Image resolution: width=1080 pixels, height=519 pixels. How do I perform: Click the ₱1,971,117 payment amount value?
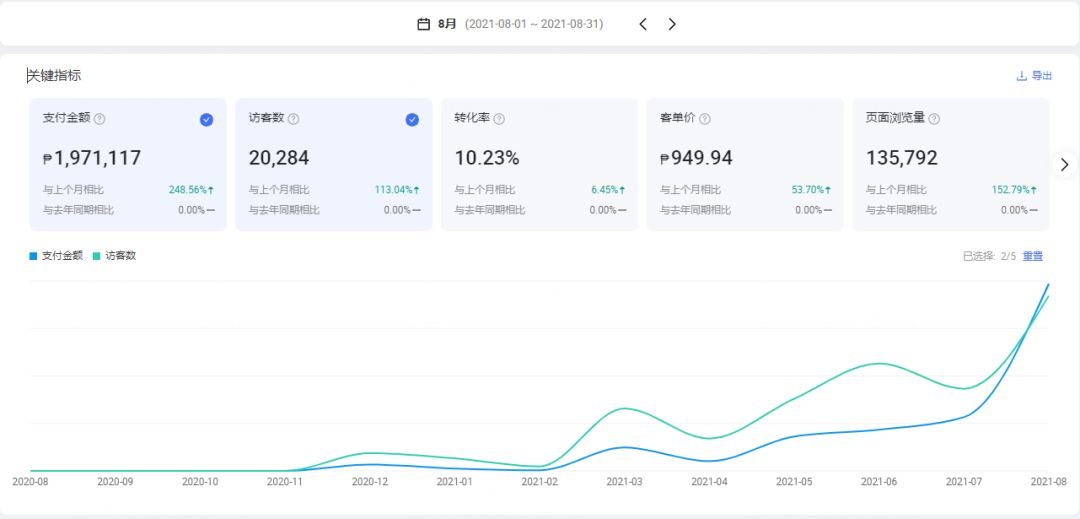click(x=92, y=158)
